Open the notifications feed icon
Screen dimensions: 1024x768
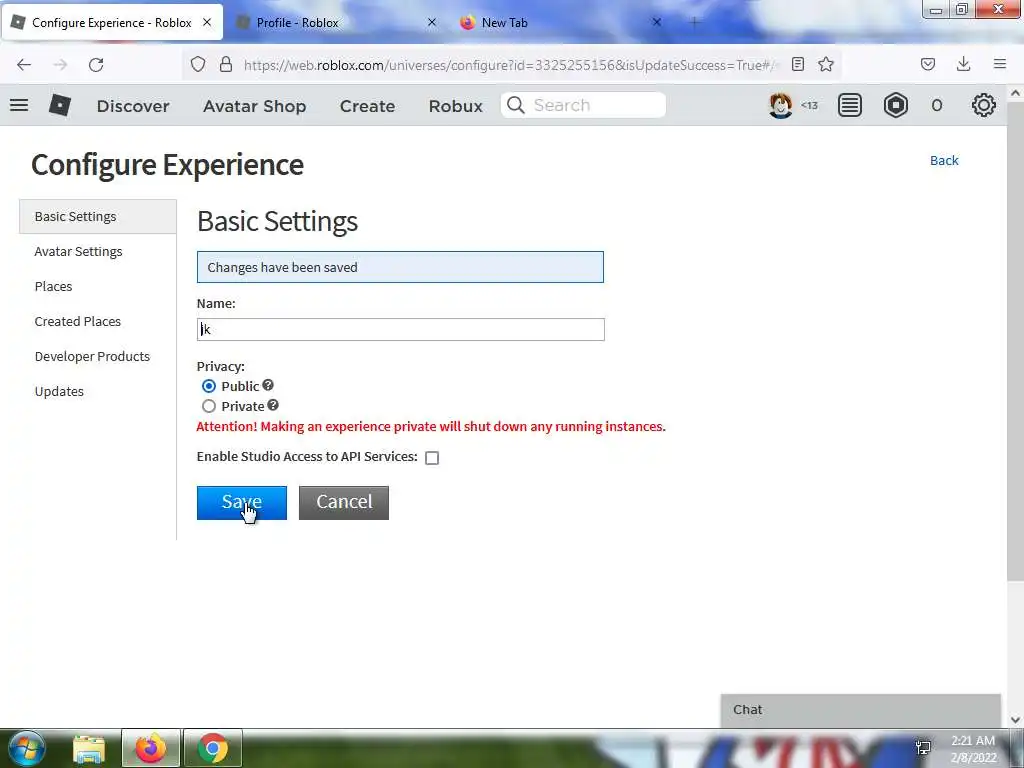coord(850,105)
